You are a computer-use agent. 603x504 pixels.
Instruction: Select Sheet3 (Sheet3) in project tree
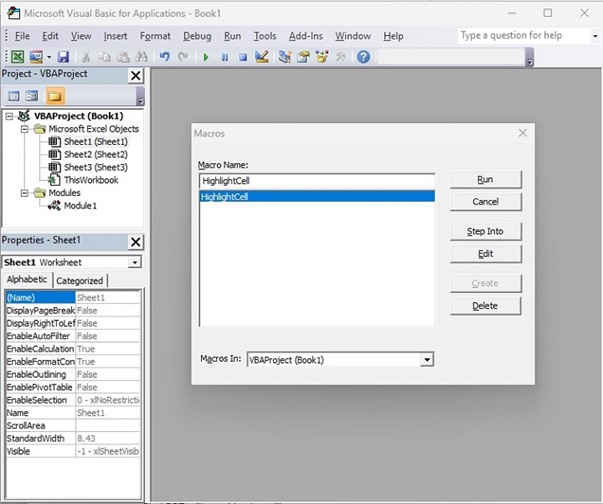point(96,167)
